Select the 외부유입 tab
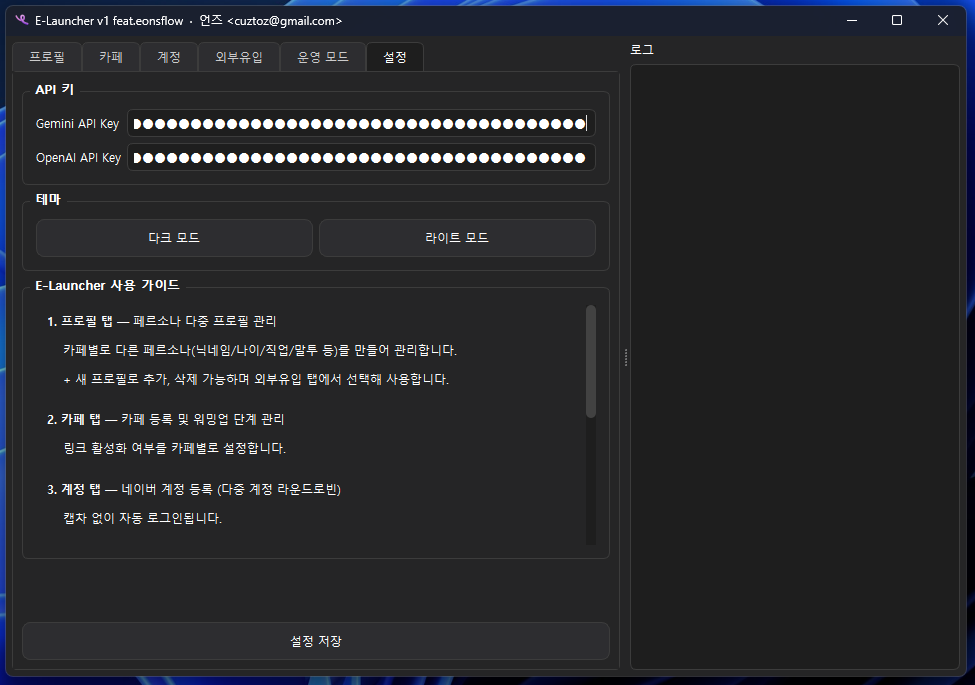Screen dimensions: 975x685 [239, 57]
